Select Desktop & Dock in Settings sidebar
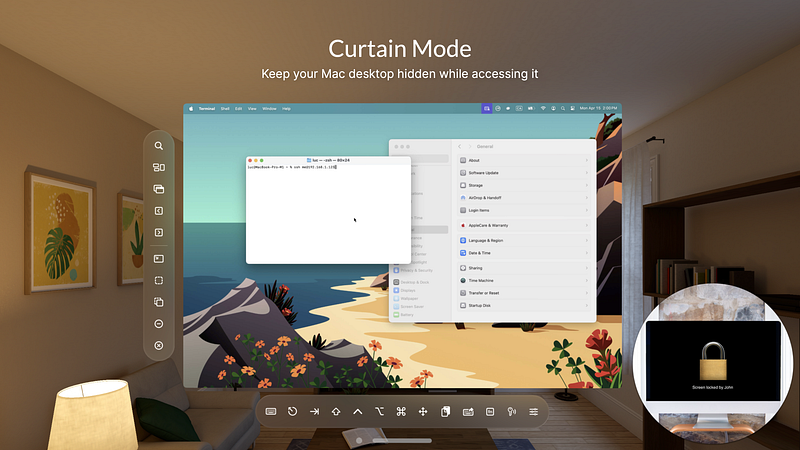The image size is (800, 450). 411,282
